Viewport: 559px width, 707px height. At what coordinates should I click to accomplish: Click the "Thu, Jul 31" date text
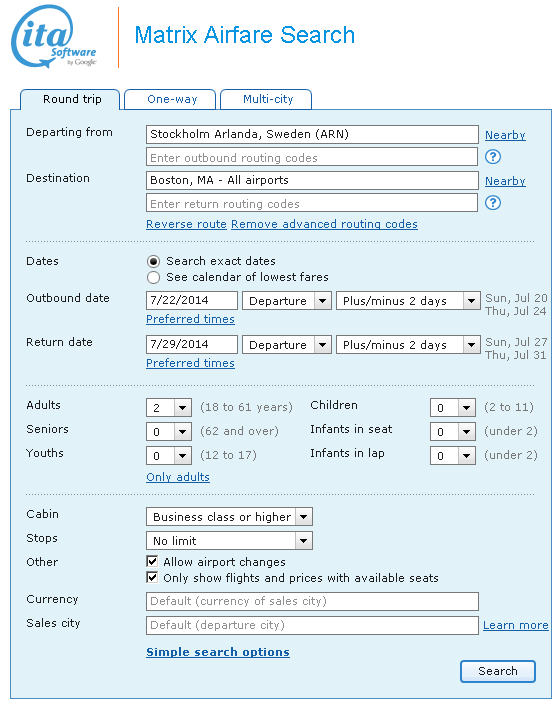pyautogui.click(x=516, y=355)
